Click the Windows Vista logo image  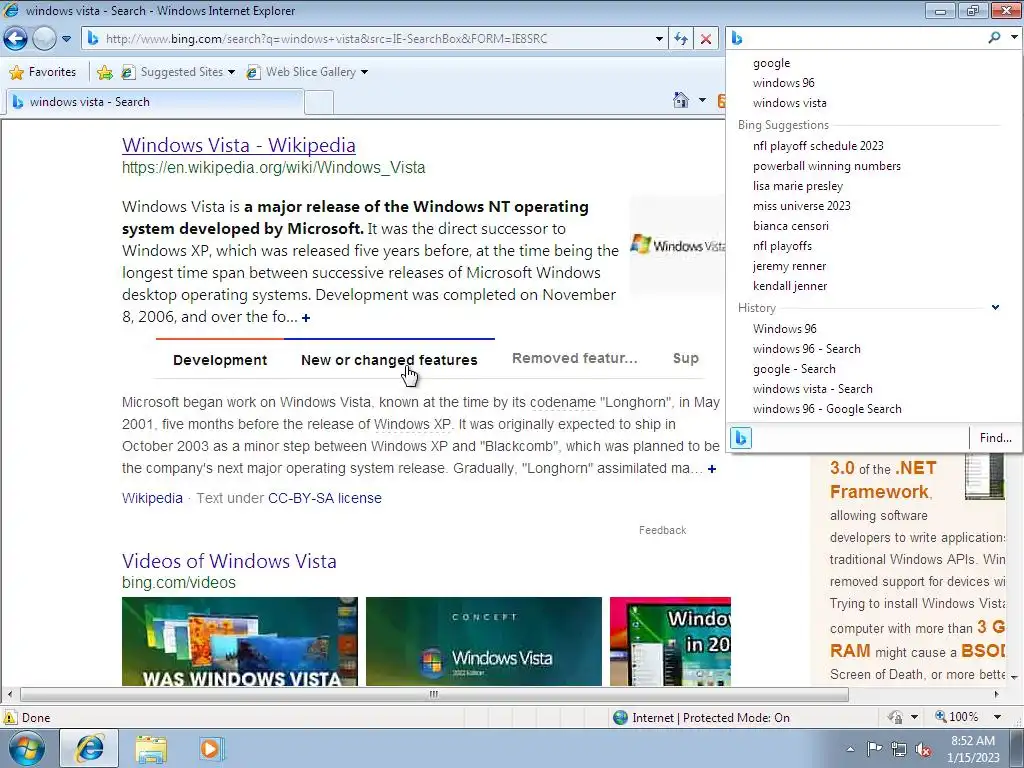coord(677,246)
